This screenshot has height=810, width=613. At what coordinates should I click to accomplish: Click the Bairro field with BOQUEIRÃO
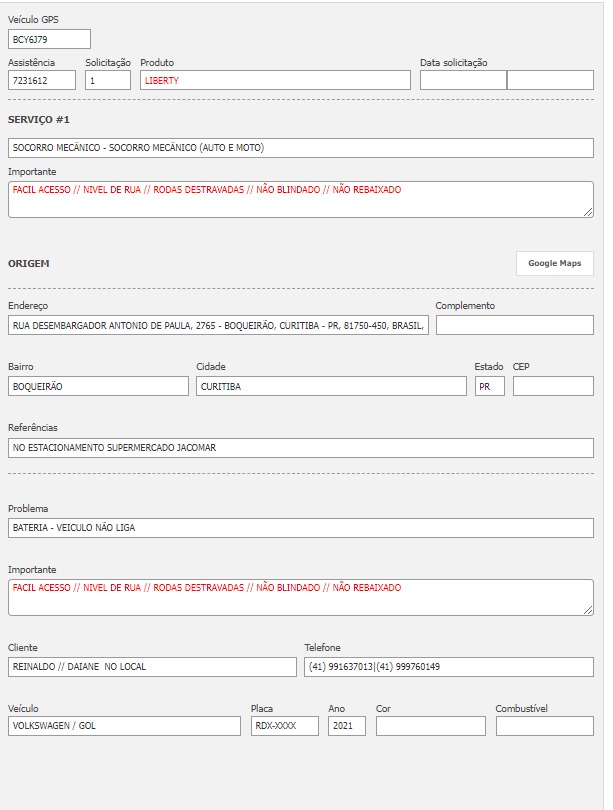click(x=98, y=386)
